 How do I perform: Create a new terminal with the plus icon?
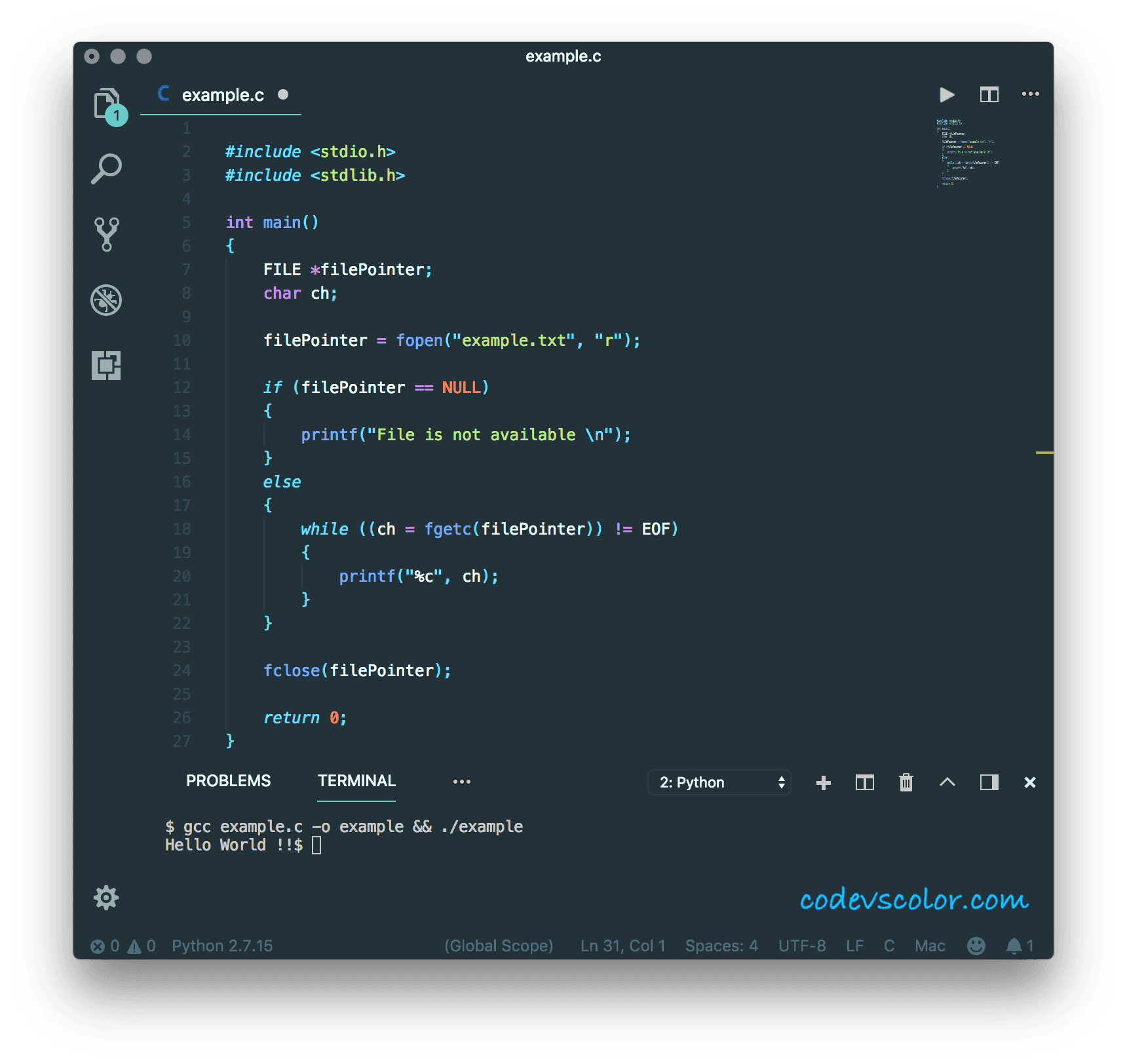click(823, 782)
